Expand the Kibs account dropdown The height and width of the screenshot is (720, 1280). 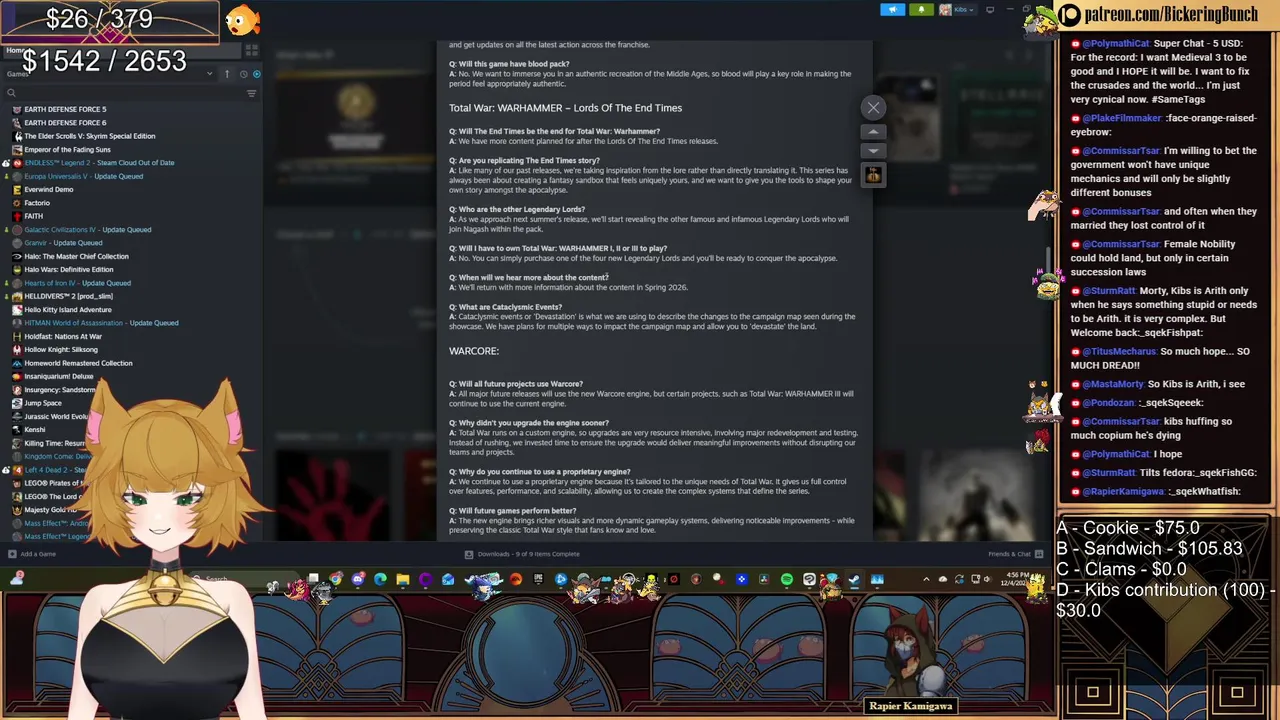coord(962,10)
